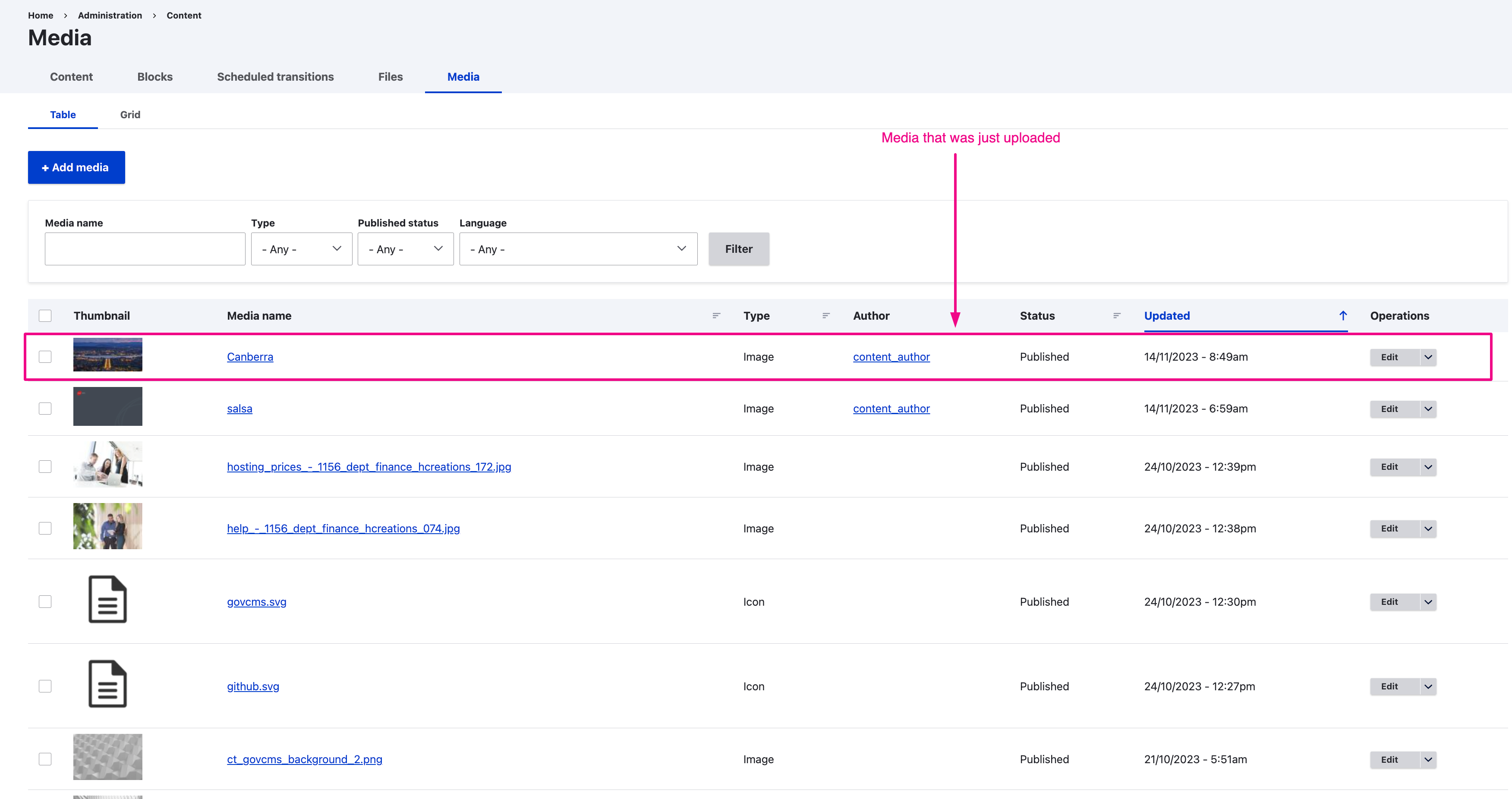The width and height of the screenshot is (1512, 799).
Task: Select the Canberra row checkbox
Action: point(45,357)
